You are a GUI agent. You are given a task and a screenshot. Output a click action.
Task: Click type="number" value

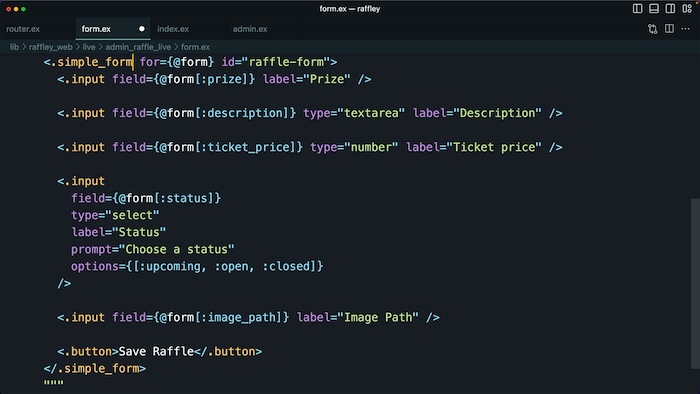(371, 147)
